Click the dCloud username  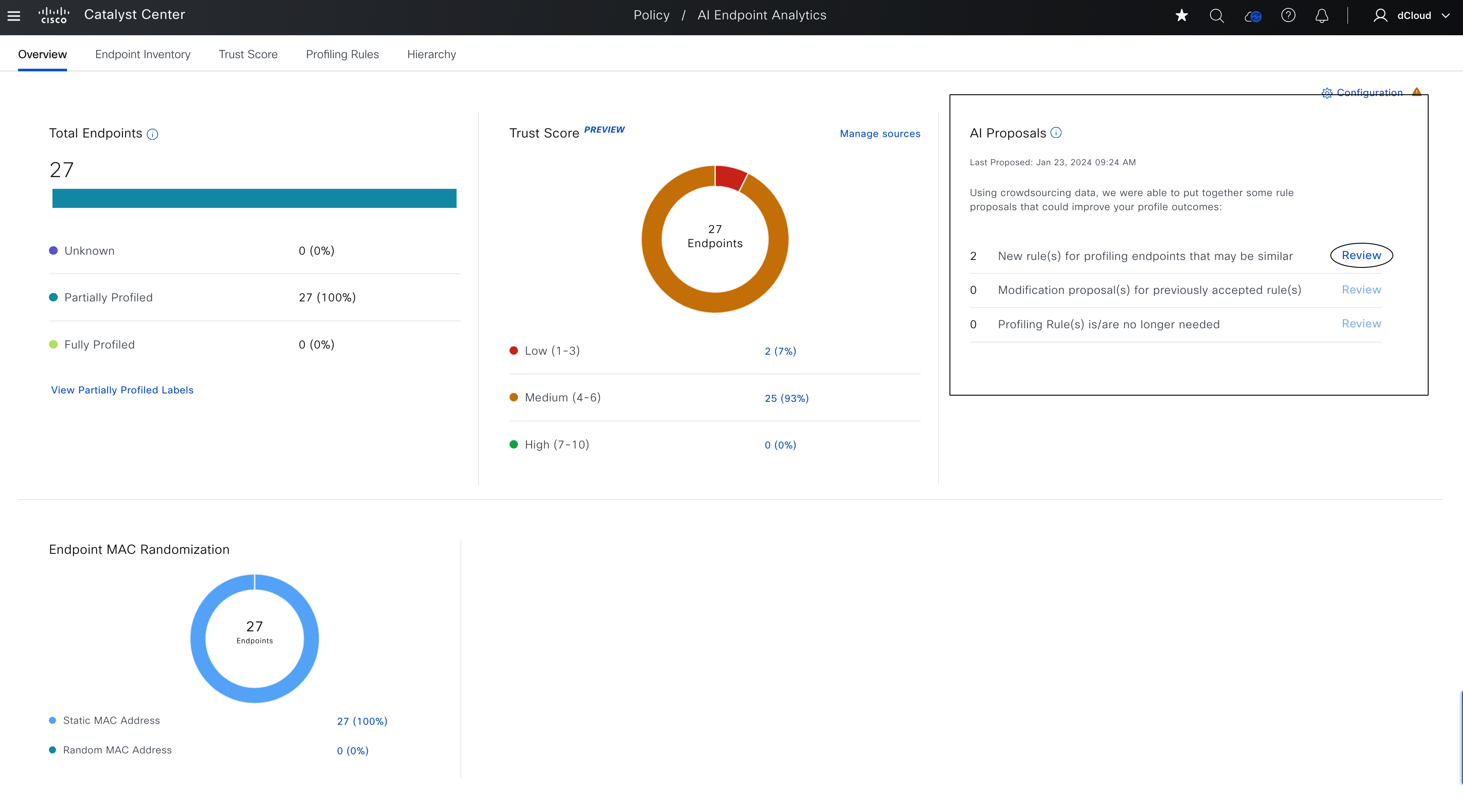pos(1414,16)
